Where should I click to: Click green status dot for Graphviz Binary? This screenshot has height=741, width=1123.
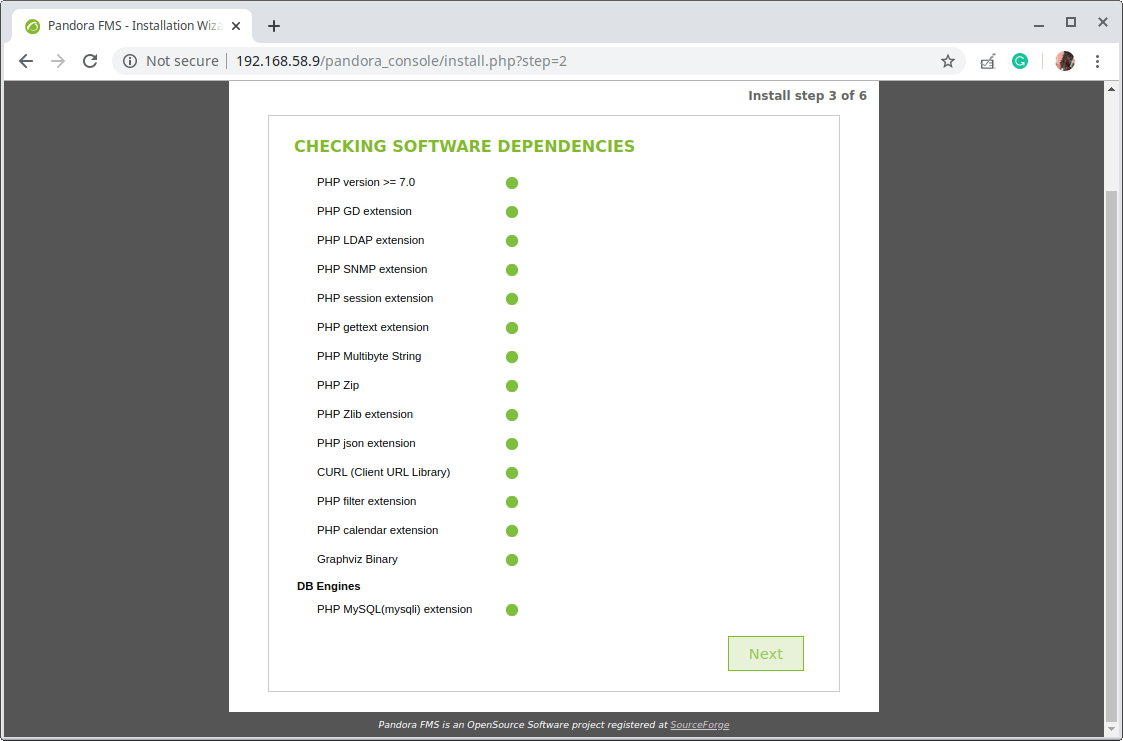(511, 560)
